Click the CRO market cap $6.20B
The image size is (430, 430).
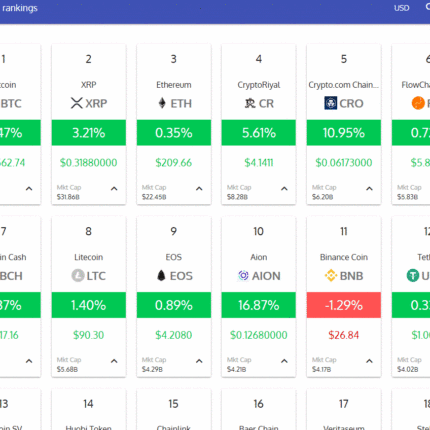click(323, 197)
